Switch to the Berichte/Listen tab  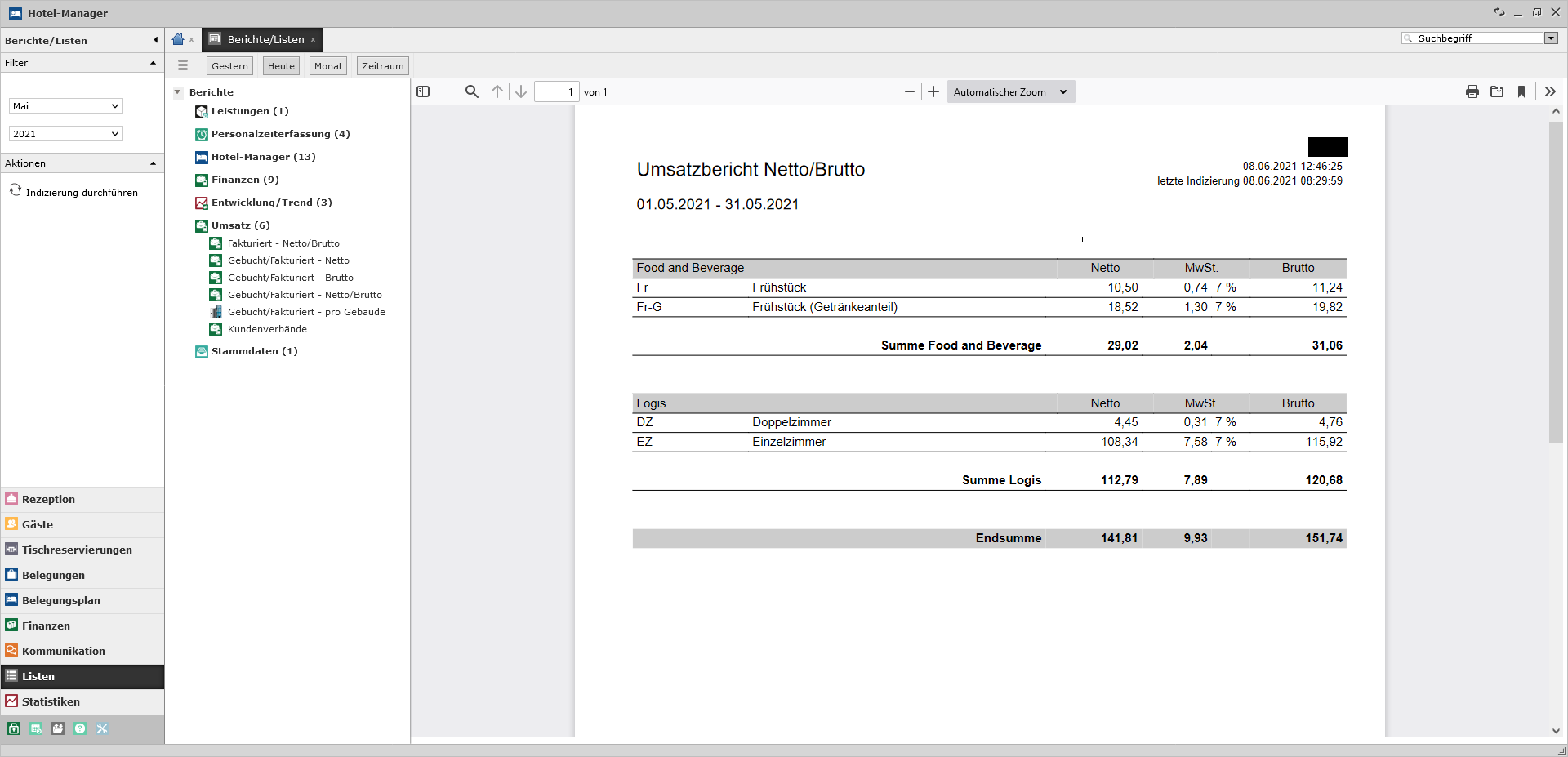[265, 39]
